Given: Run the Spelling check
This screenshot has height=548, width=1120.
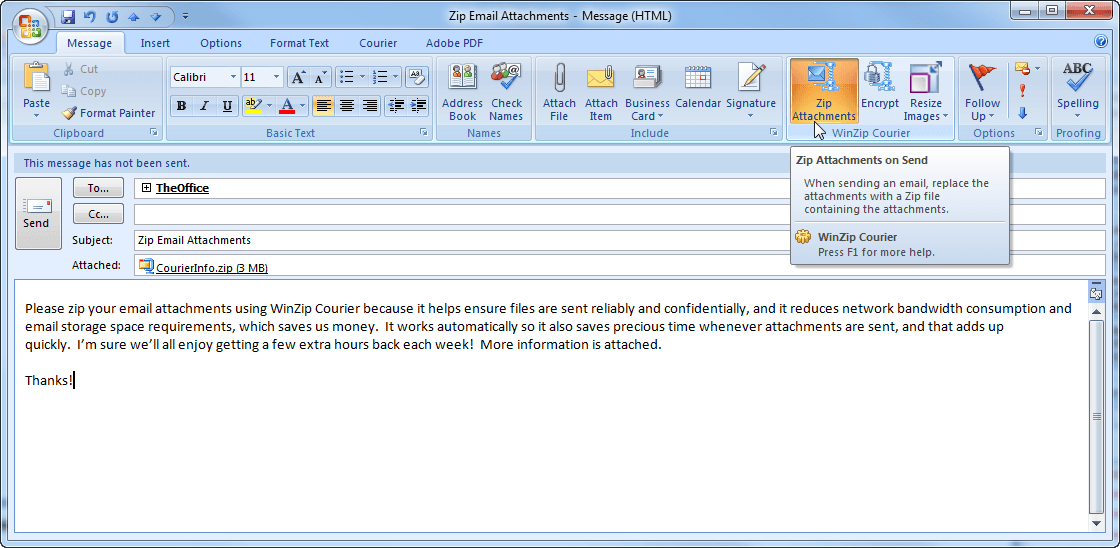Looking at the screenshot, I should tap(1078, 92).
